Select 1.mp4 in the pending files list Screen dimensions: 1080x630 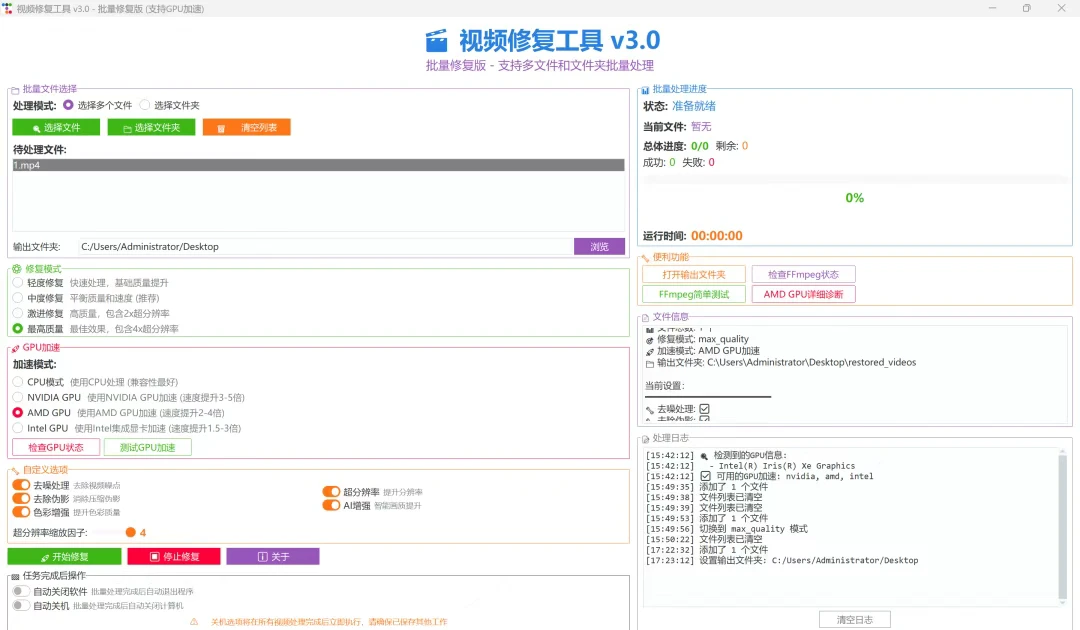[318, 165]
